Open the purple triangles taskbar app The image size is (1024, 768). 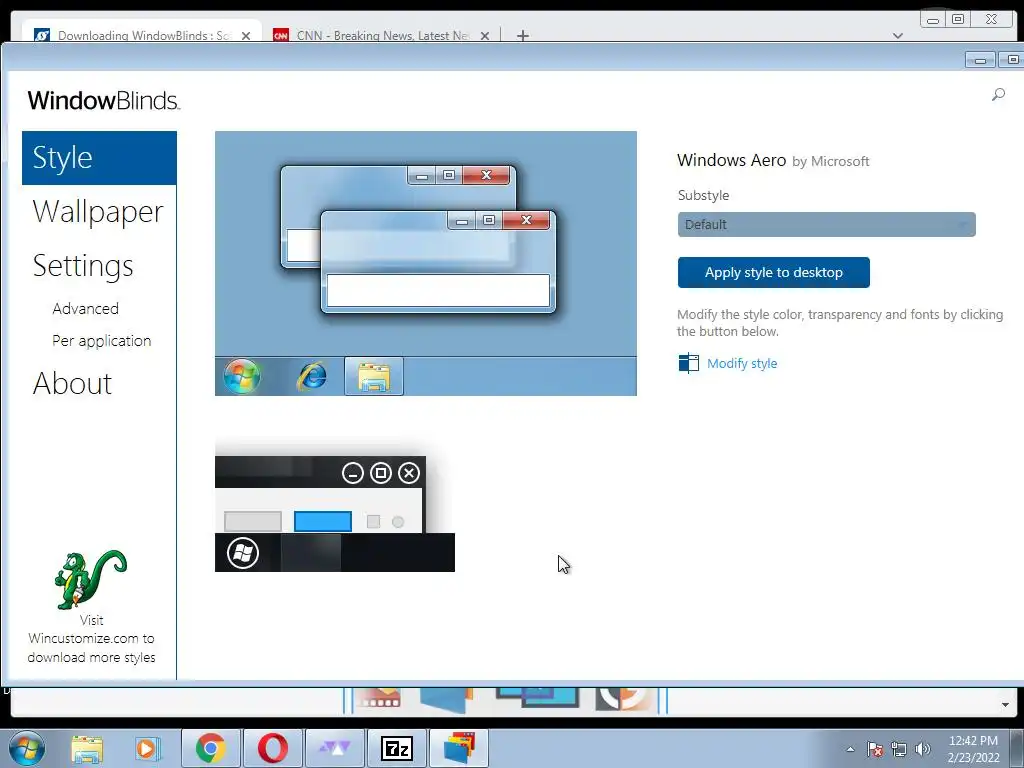coord(334,748)
